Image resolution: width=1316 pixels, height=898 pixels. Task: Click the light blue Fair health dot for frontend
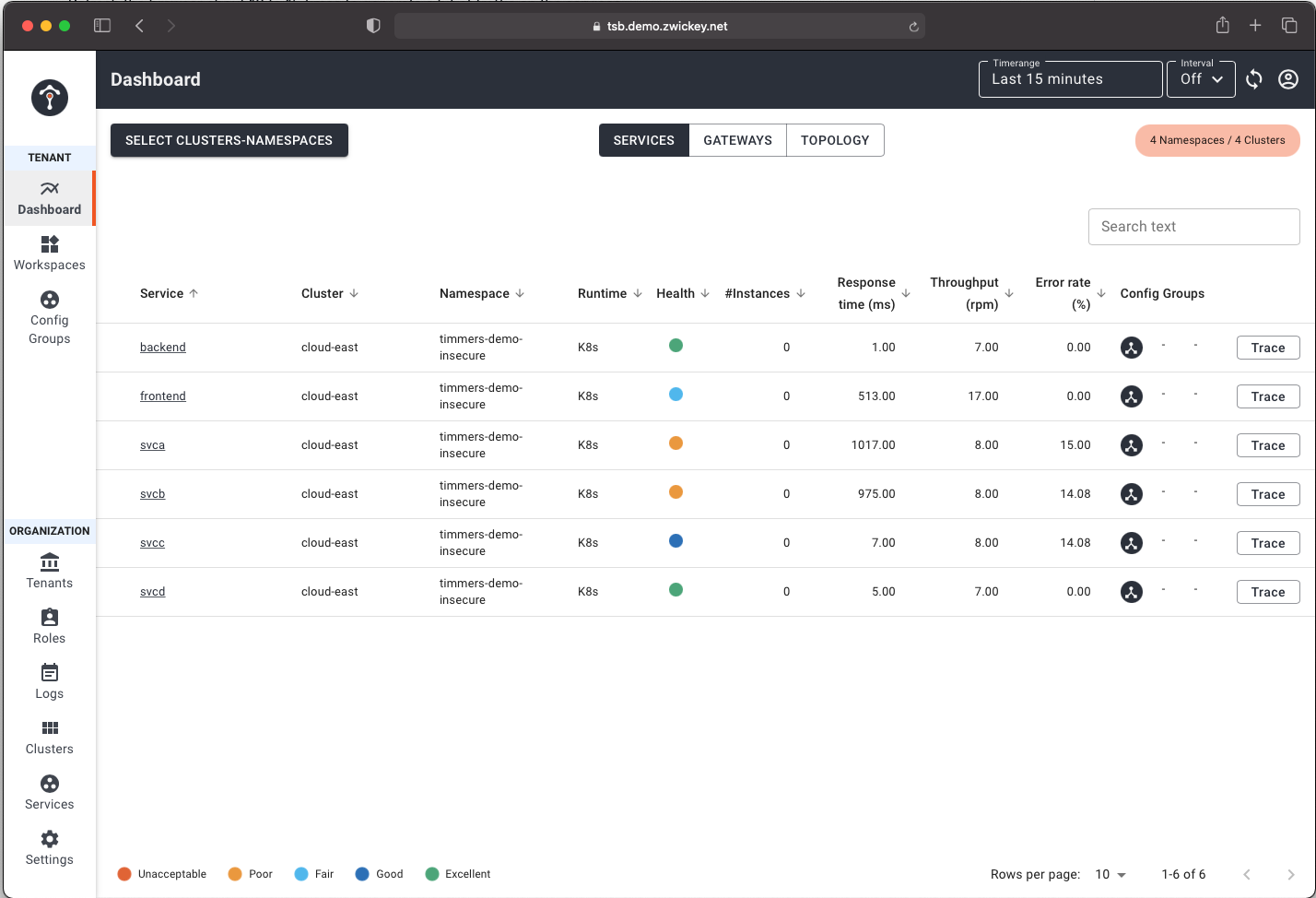click(x=676, y=395)
